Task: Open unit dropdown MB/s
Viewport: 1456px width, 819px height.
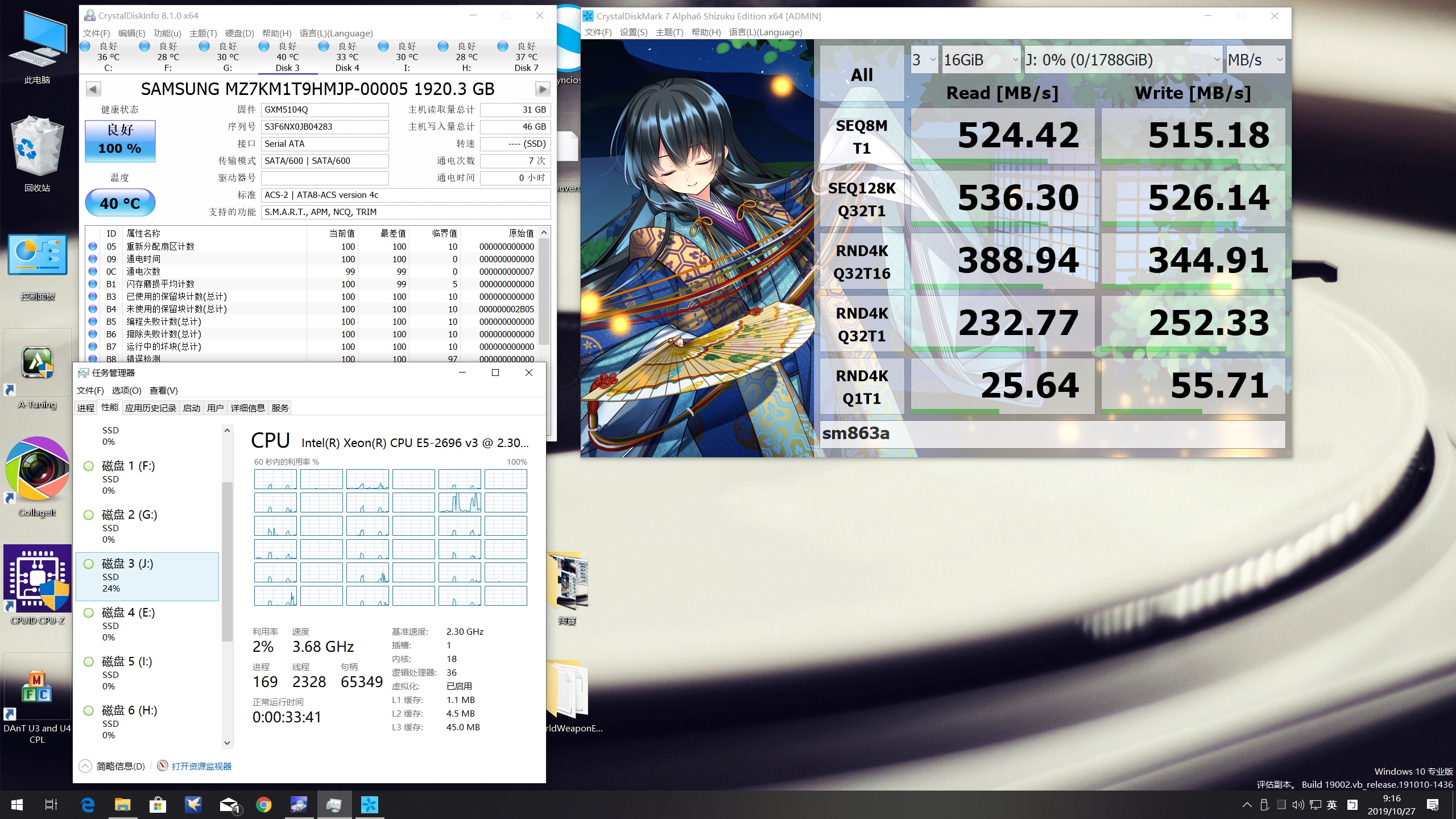Action: tap(1255, 60)
